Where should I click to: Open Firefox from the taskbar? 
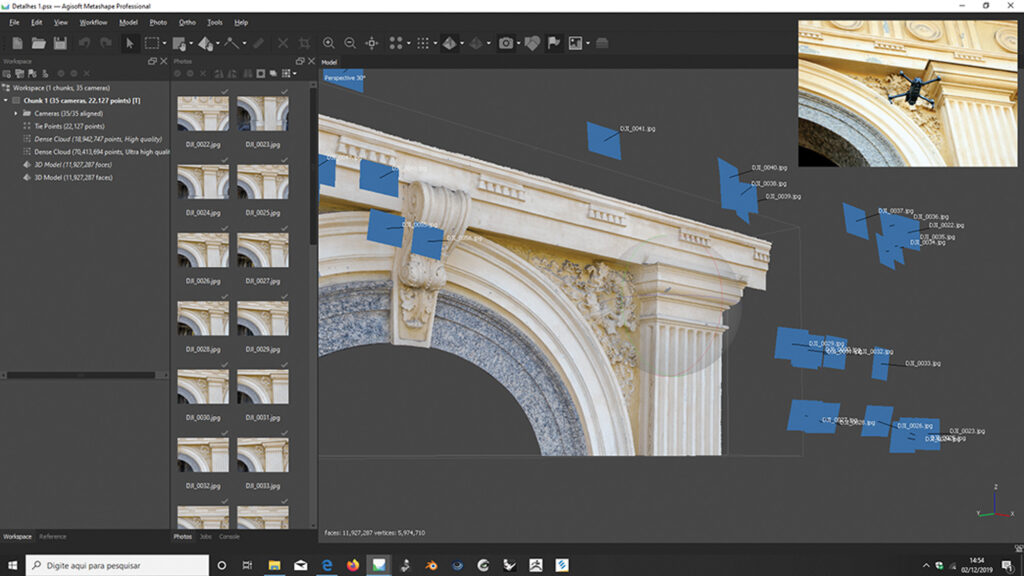point(353,565)
